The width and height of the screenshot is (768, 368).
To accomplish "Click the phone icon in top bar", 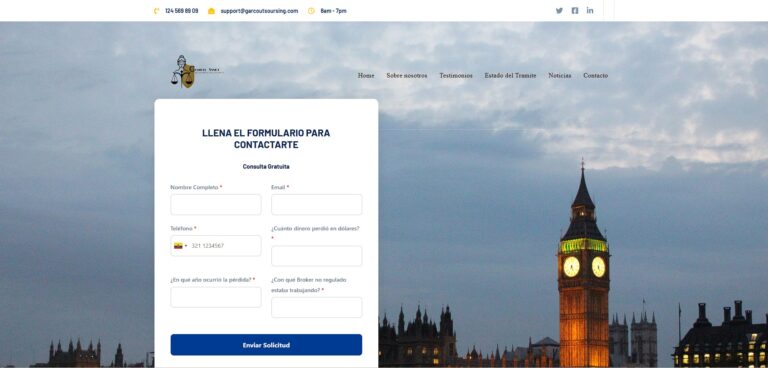I will [x=156, y=11].
